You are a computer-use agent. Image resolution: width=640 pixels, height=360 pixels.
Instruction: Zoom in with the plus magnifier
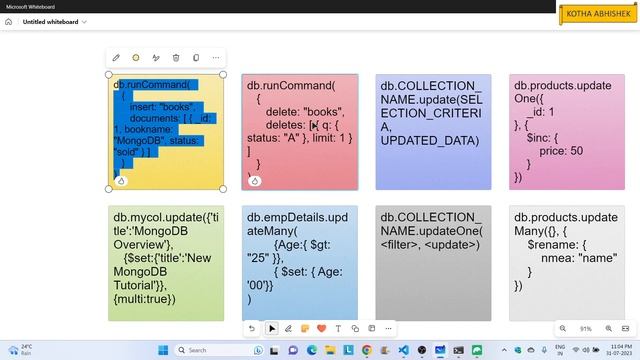coord(609,329)
